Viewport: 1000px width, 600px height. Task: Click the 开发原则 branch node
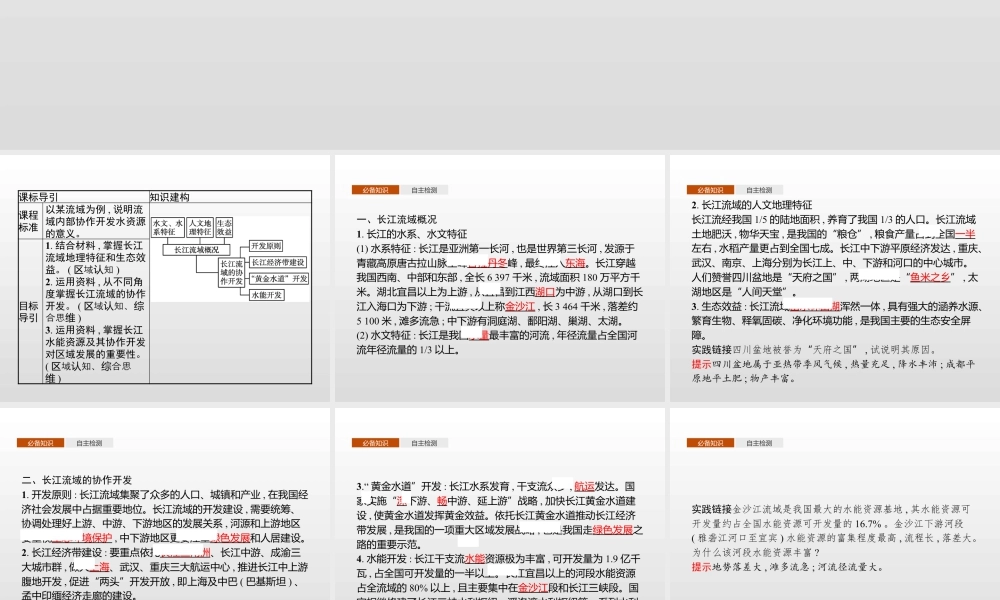266,246
